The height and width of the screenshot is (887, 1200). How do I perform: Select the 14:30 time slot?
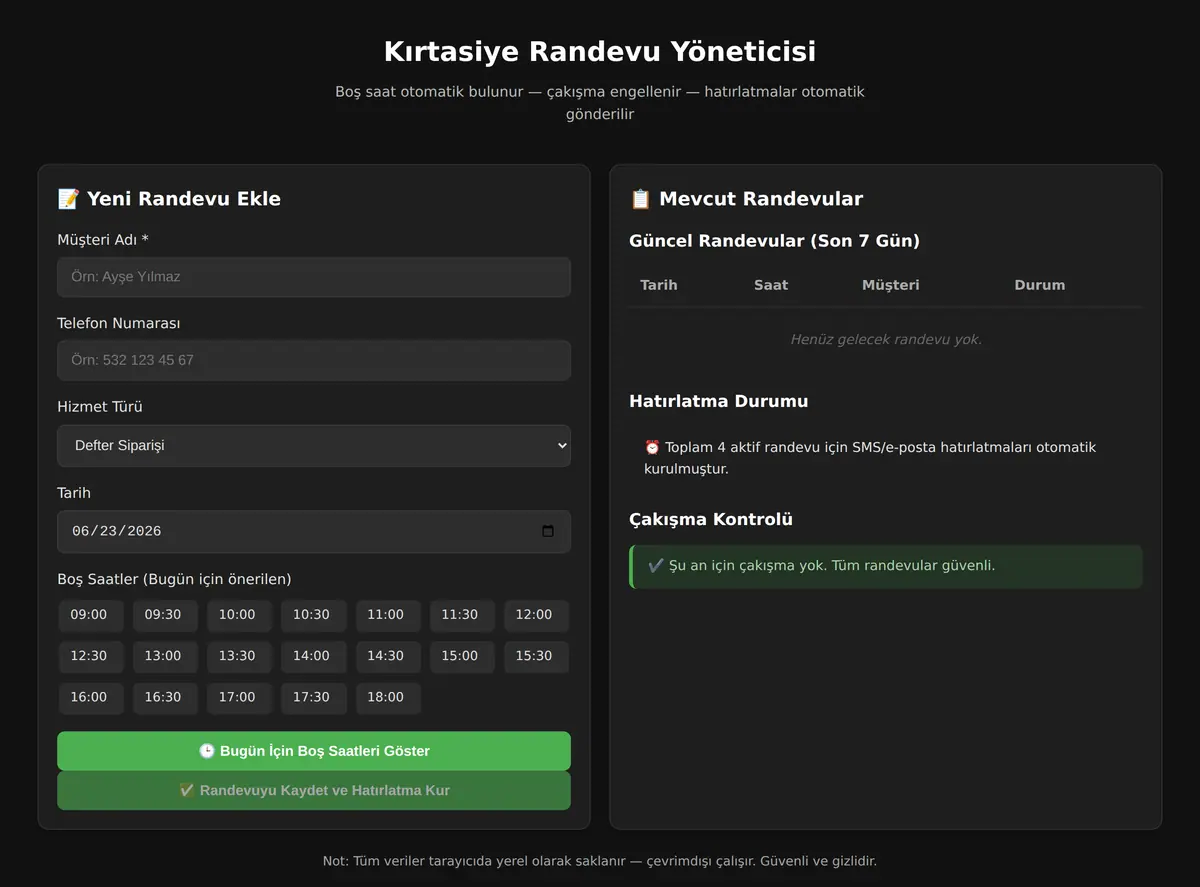pyautogui.click(x=386, y=656)
